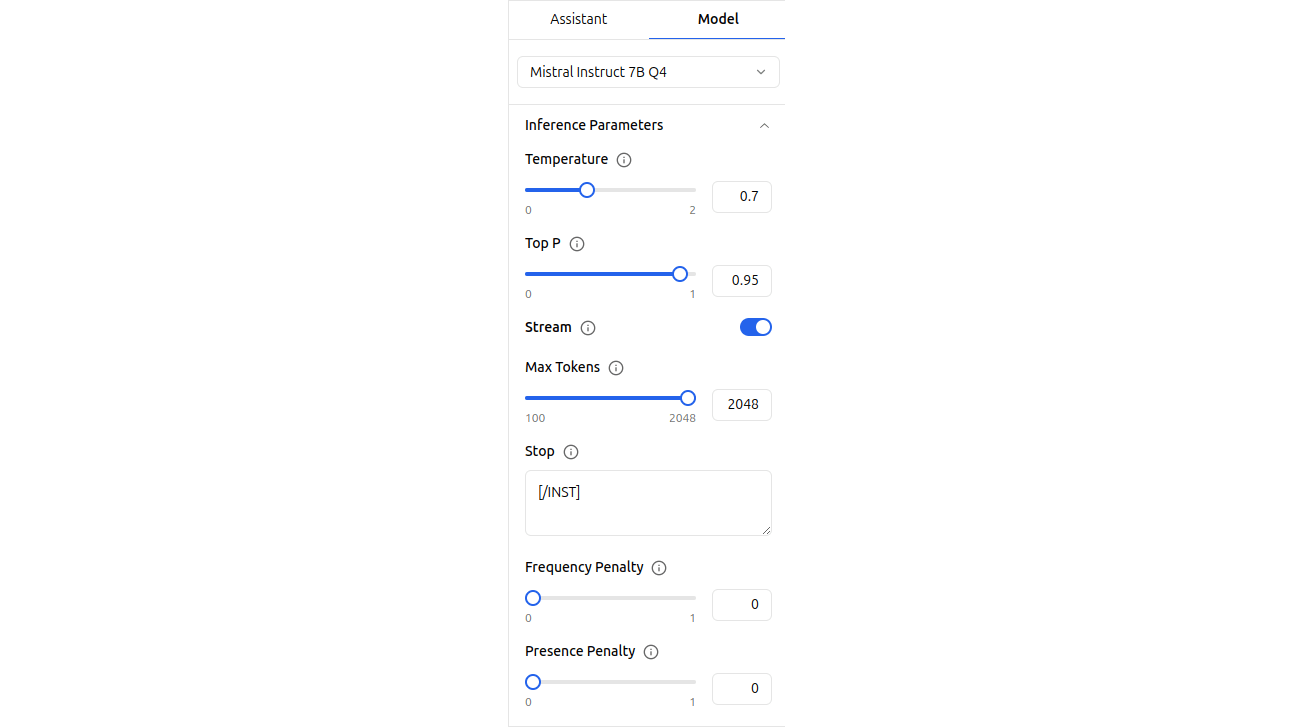
Task: Click the Stop sequence text area
Action: click(x=648, y=503)
